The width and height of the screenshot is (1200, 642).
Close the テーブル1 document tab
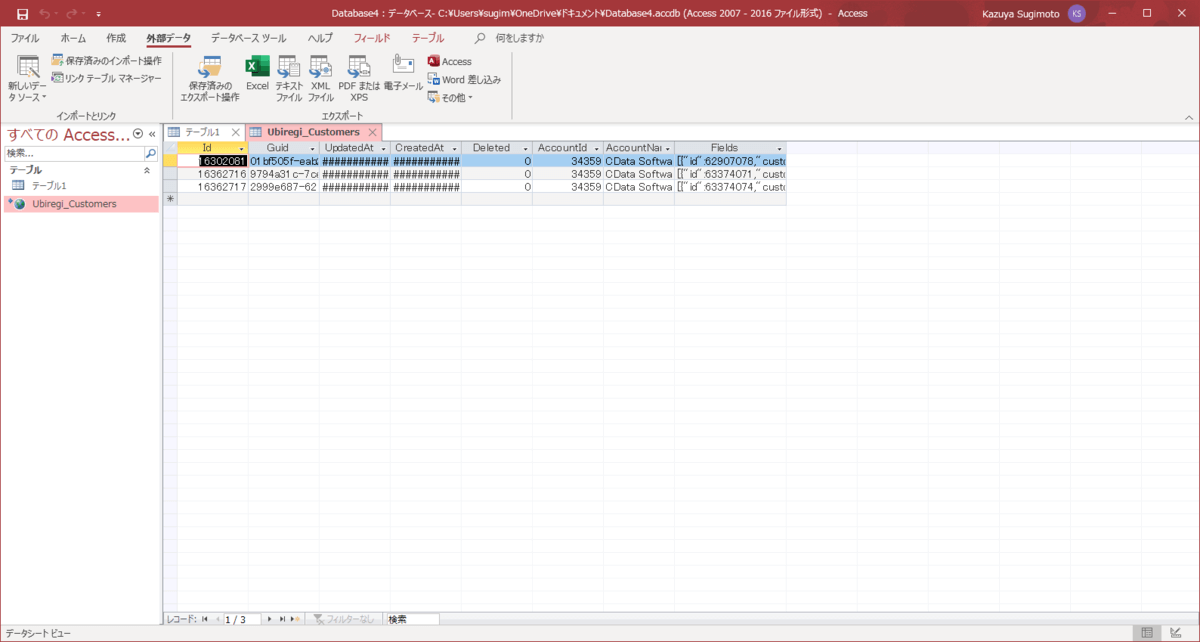pyautogui.click(x=236, y=132)
